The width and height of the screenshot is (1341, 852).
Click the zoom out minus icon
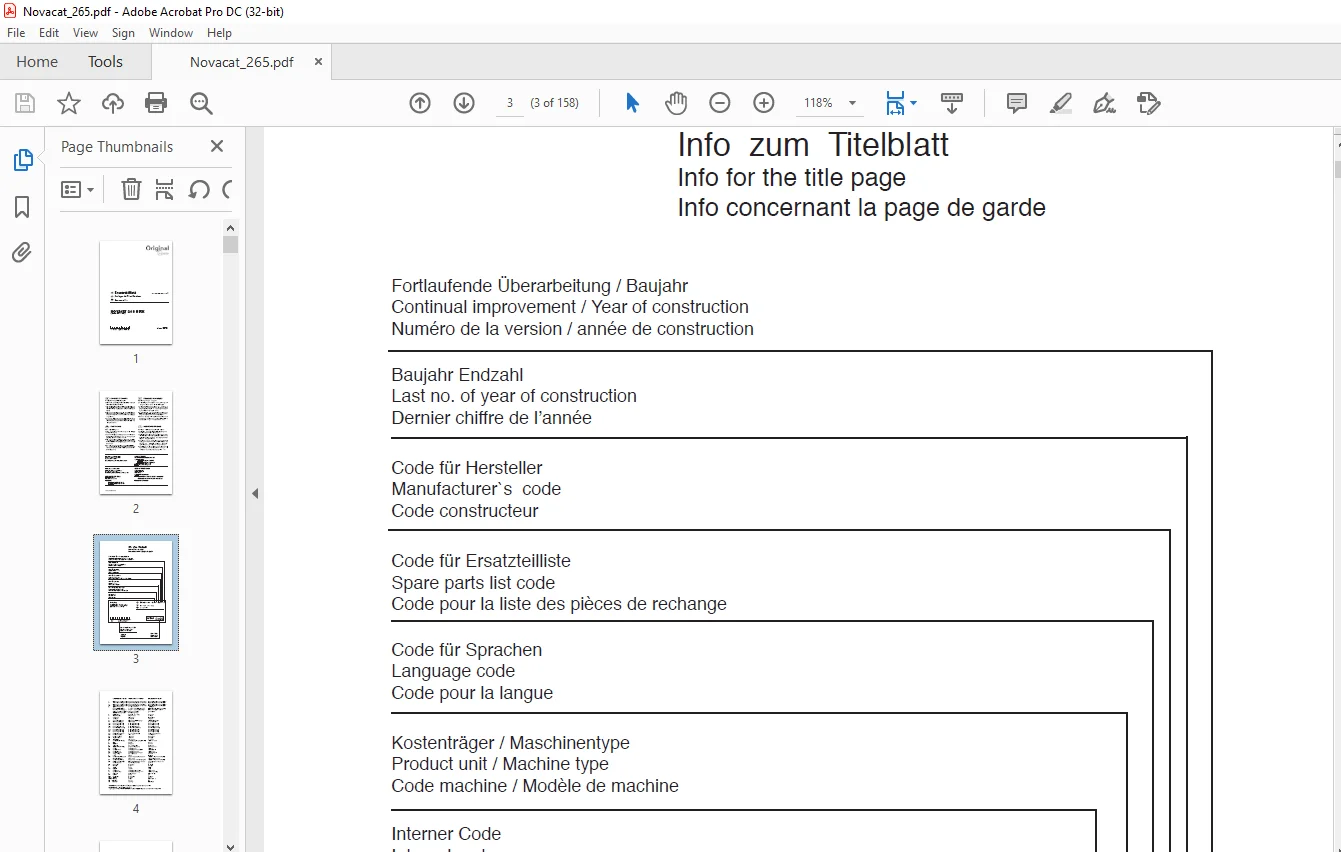[720, 103]
